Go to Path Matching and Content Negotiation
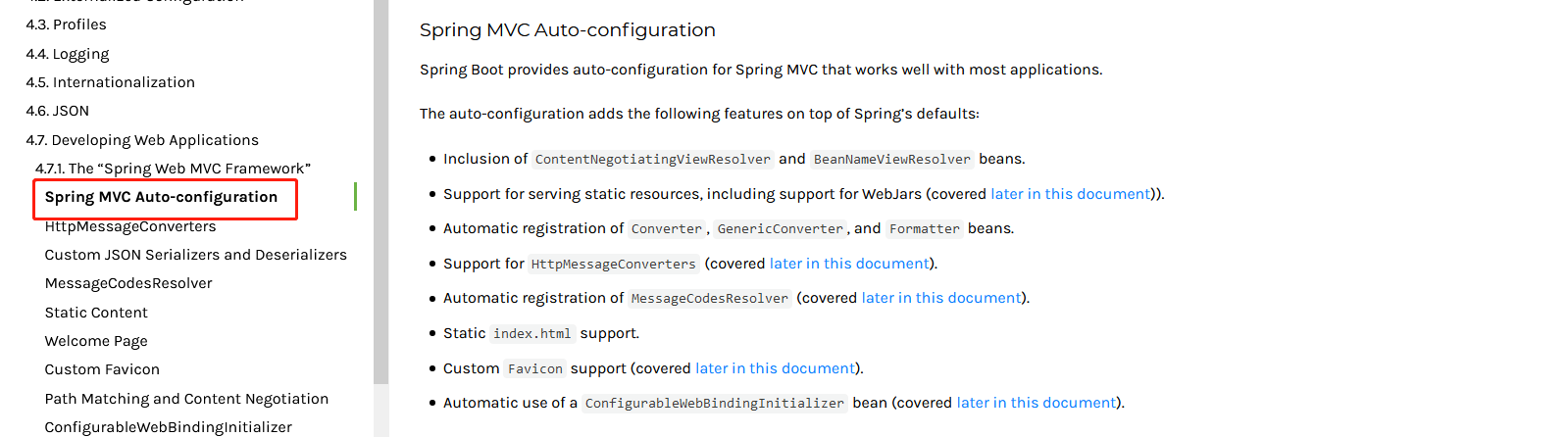Viewport: 1568px width, 437px height. pos(186,399)
